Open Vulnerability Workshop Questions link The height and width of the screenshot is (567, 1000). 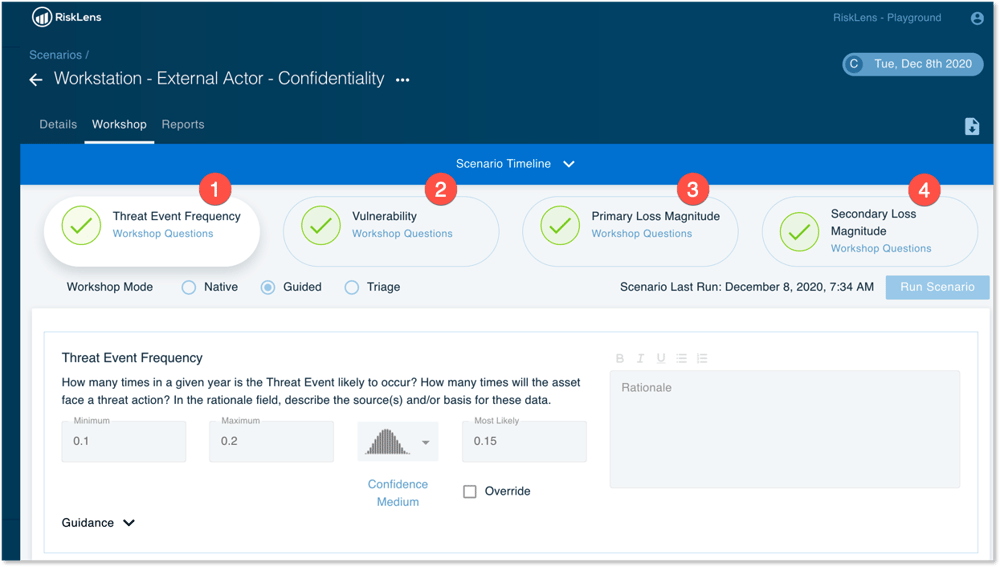tap(402, 233)
